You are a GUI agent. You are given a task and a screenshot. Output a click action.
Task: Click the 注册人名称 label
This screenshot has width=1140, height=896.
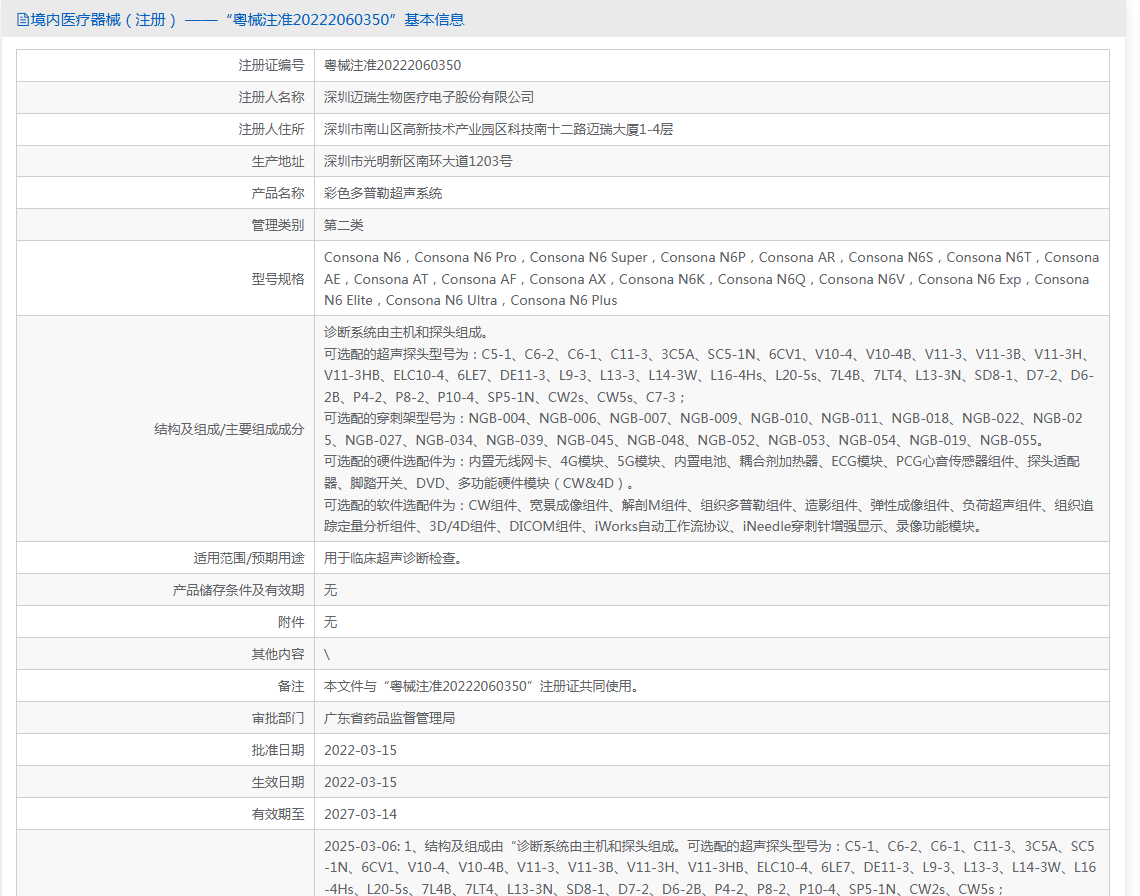(x=271, y=97)
